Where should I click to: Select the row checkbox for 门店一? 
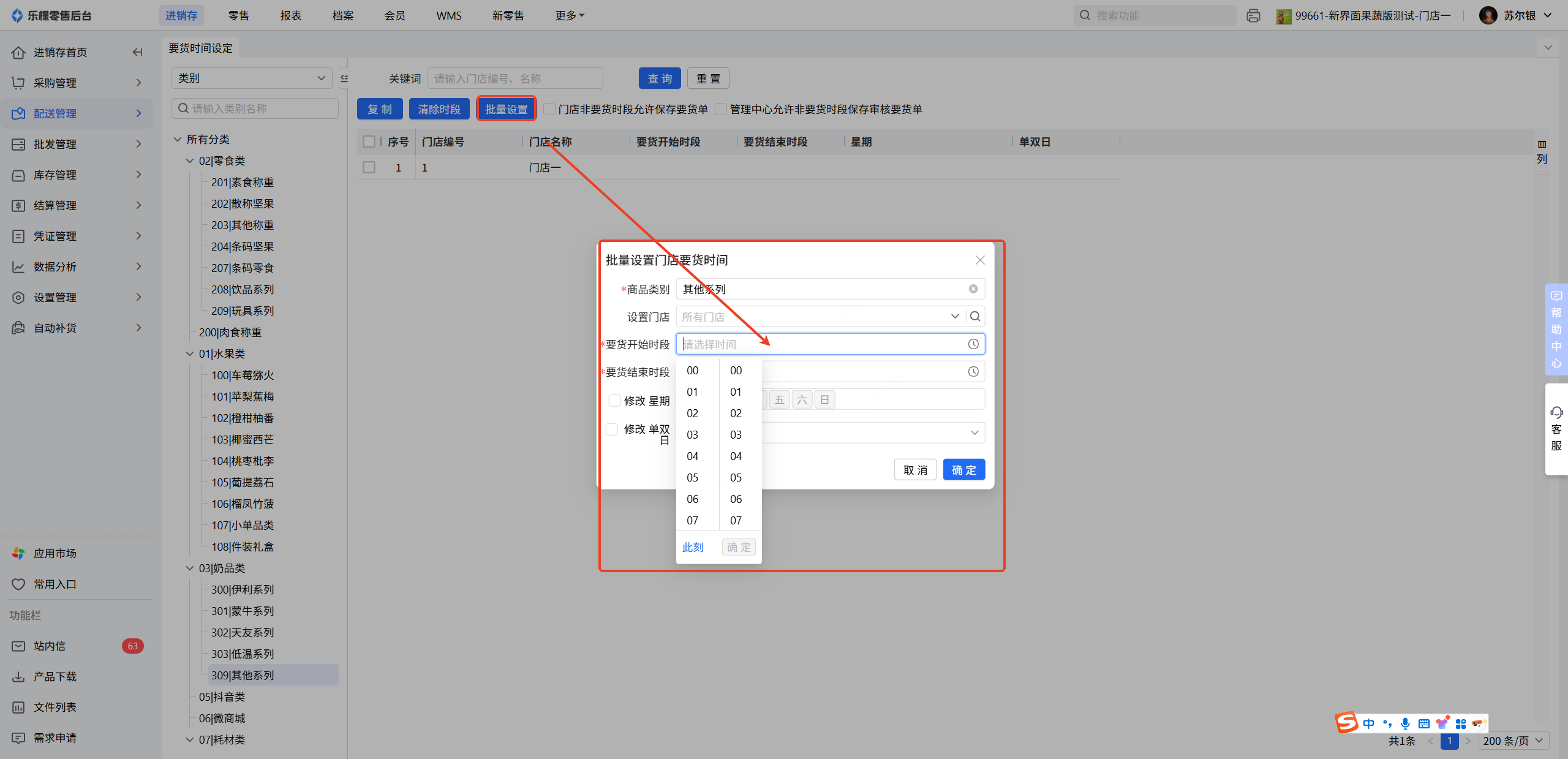pyautogui.click(x=369, y=167)
